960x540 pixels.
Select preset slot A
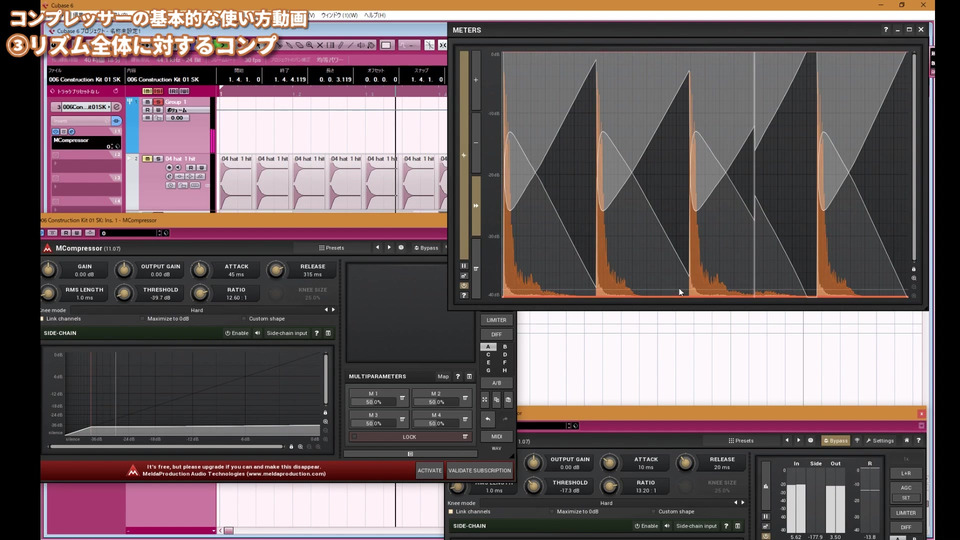point(488,347)
